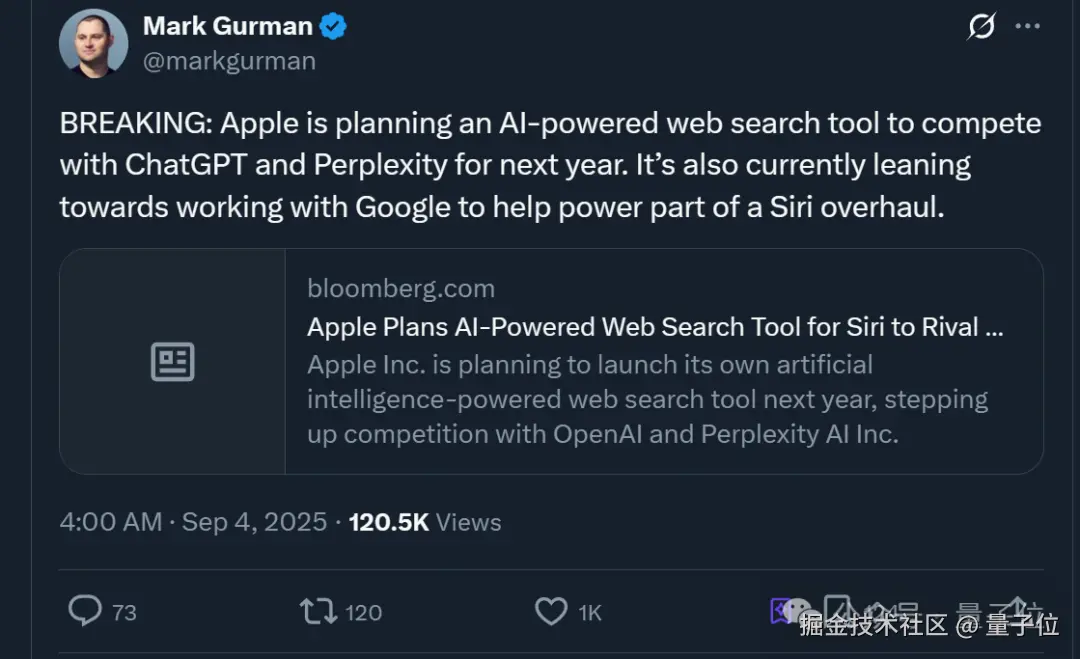Screen dimensions: 1080x659
Task: Click the link card description about Apple Inc.
Action: click(647, 399)
